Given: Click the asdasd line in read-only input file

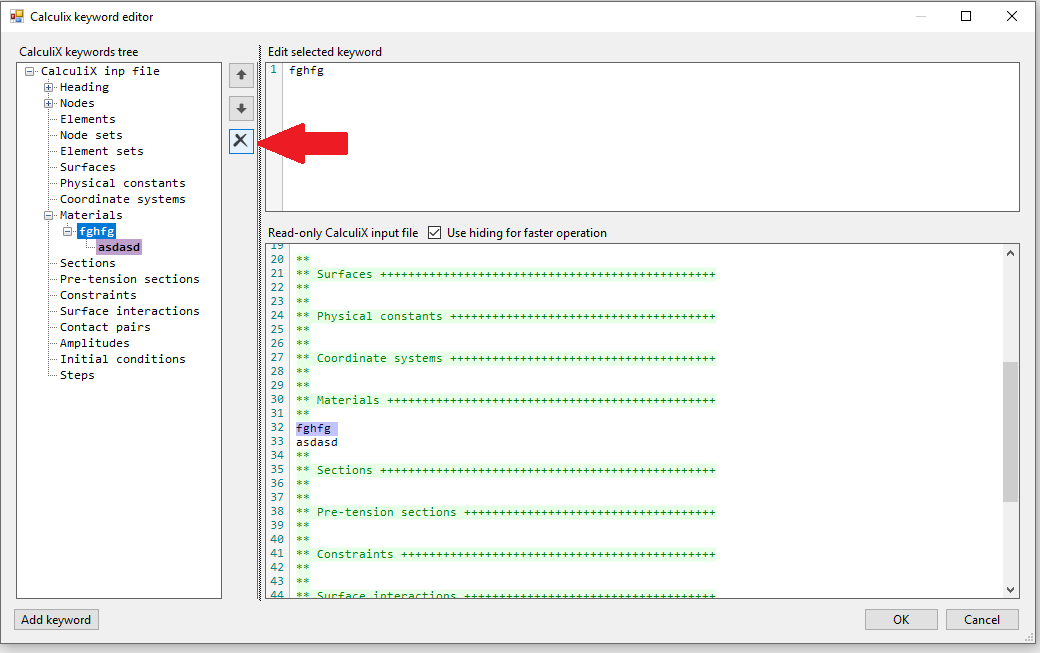Looking at the screenshot, I should (316, 442).
